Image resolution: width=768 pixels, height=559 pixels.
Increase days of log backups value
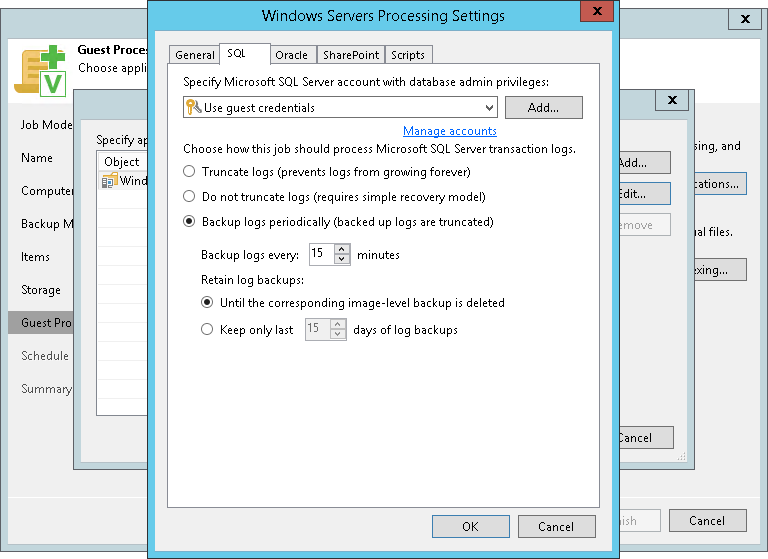tap(338, 324)
